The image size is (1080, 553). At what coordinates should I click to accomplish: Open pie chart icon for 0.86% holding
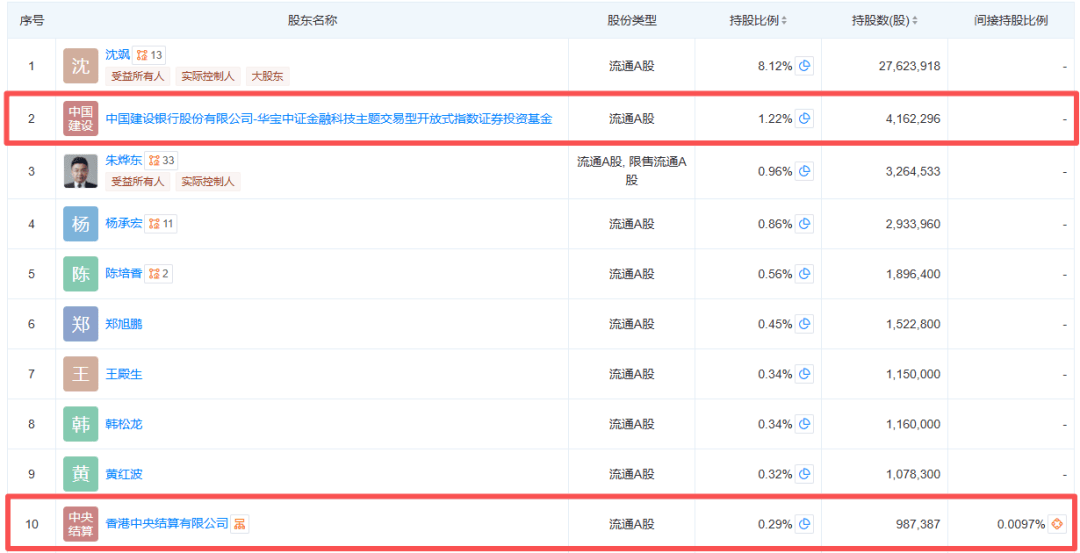tap(804, 224)
